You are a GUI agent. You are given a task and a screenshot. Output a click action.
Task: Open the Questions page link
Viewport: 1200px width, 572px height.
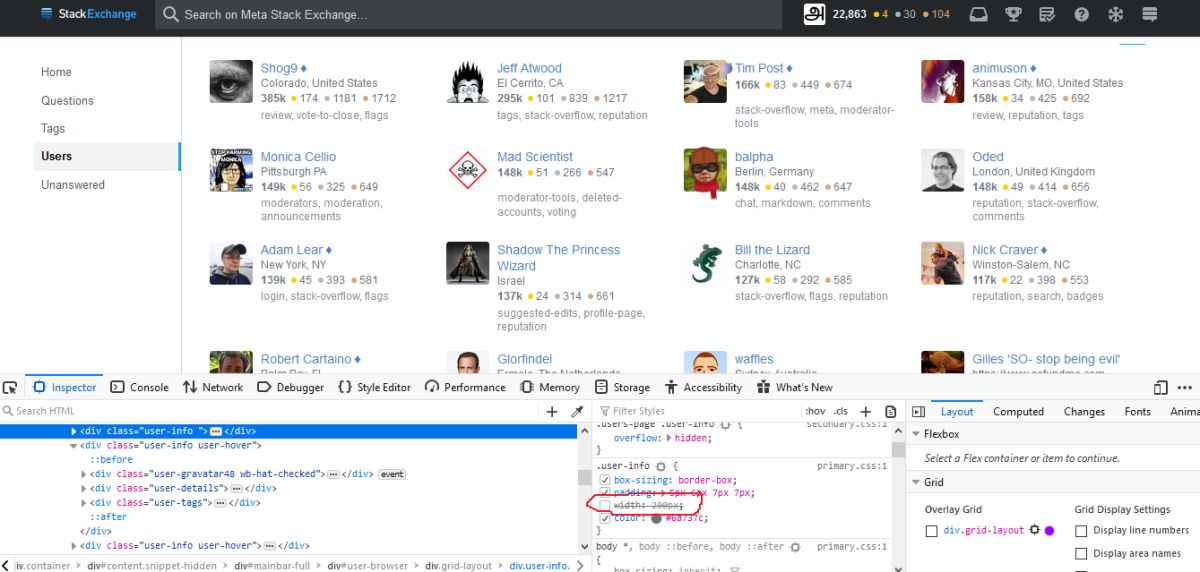(x=67, y=100)
